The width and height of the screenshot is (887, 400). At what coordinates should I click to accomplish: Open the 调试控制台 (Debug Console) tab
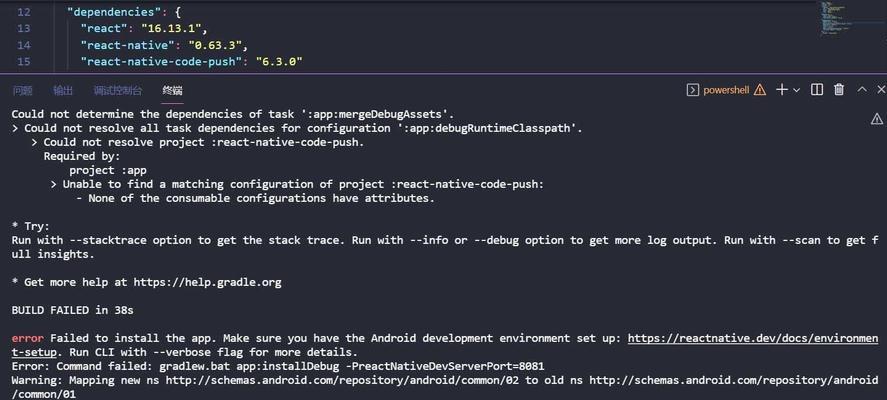click(118, 91)
